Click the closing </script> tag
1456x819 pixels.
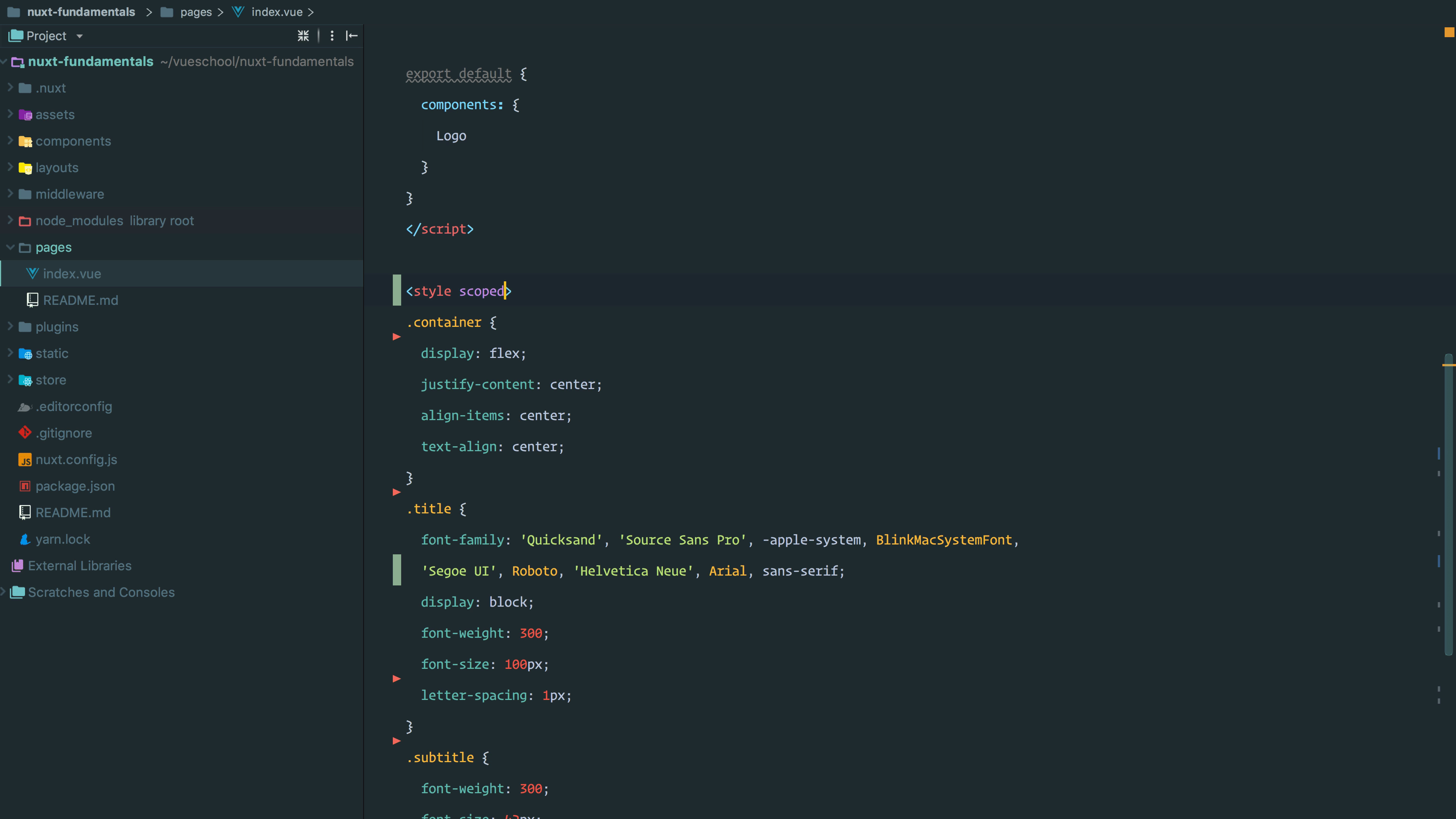tap(440, 229)
